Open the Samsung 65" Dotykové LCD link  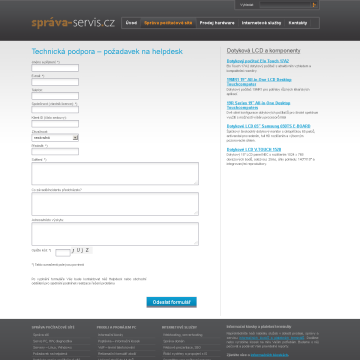click(x=268, y=126)
